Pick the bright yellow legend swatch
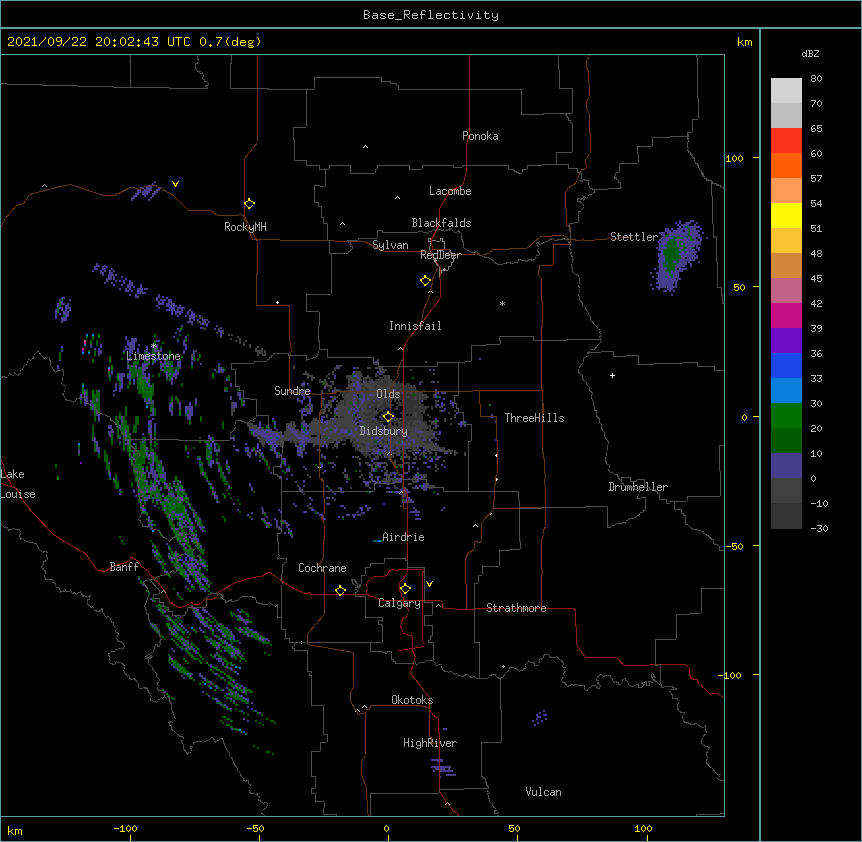 (x=786, y=215)
